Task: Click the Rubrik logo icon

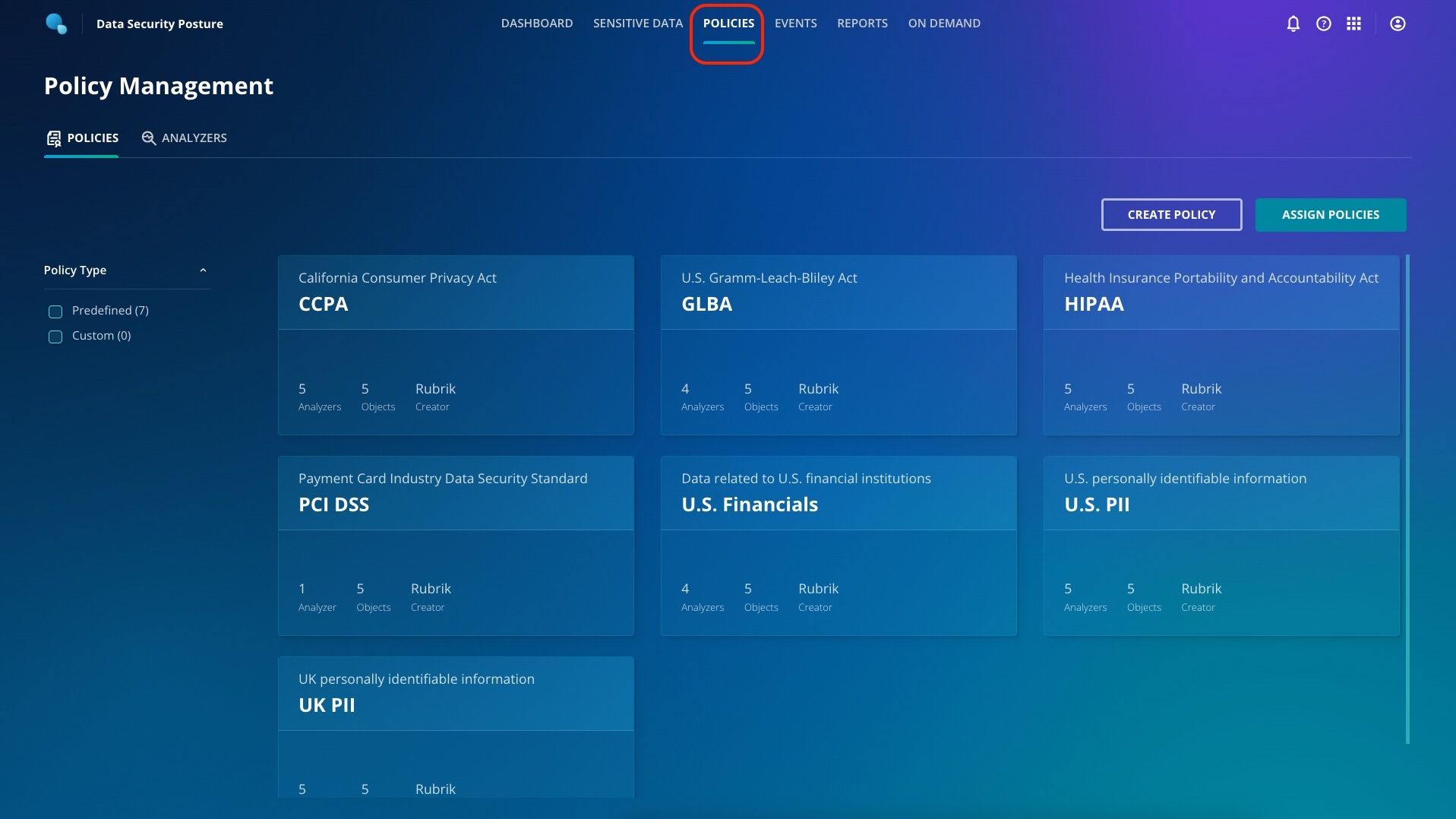Action: tap(56, 24)
